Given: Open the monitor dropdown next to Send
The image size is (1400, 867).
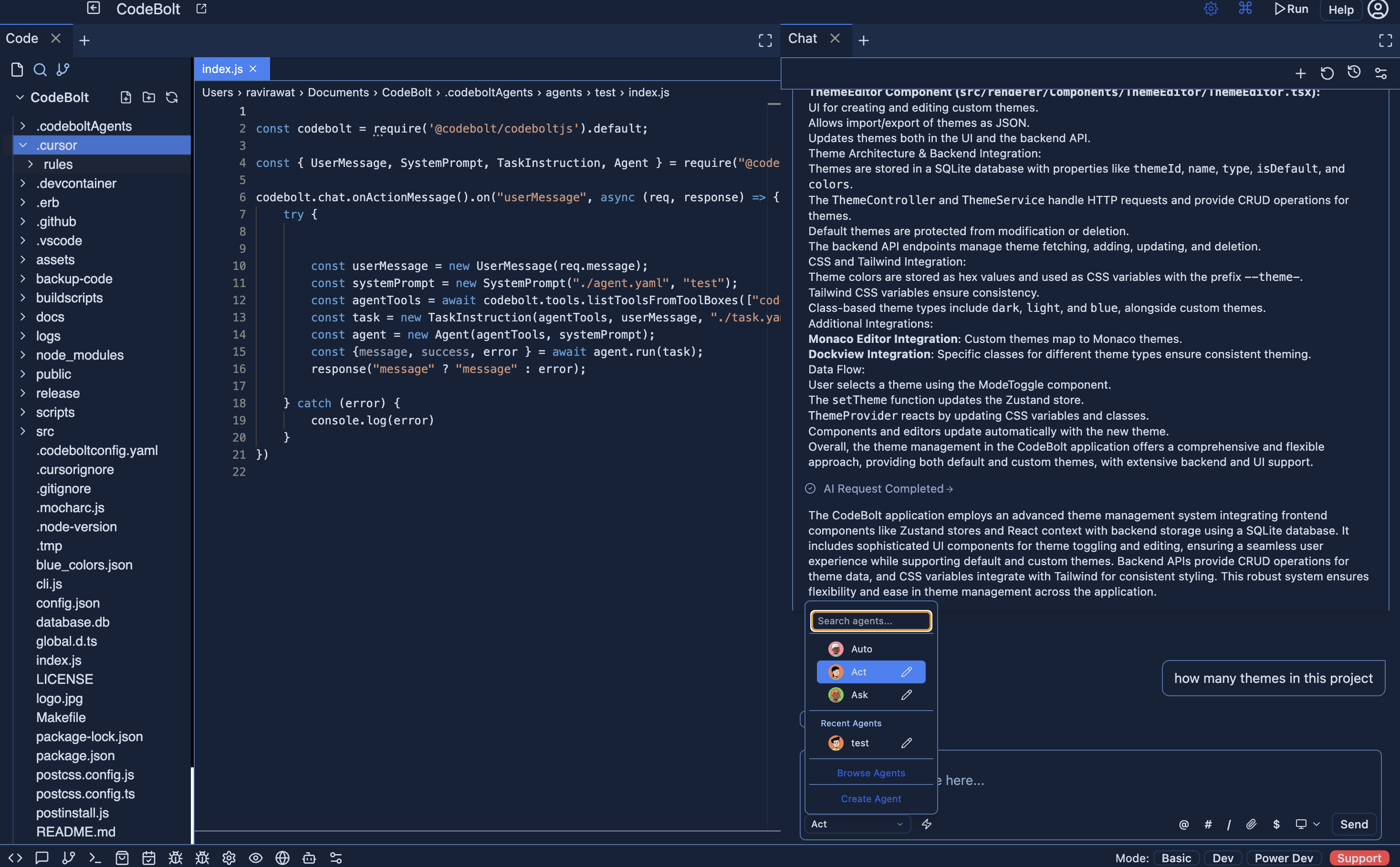Looking at the screenshot, I should point(1307,824).
